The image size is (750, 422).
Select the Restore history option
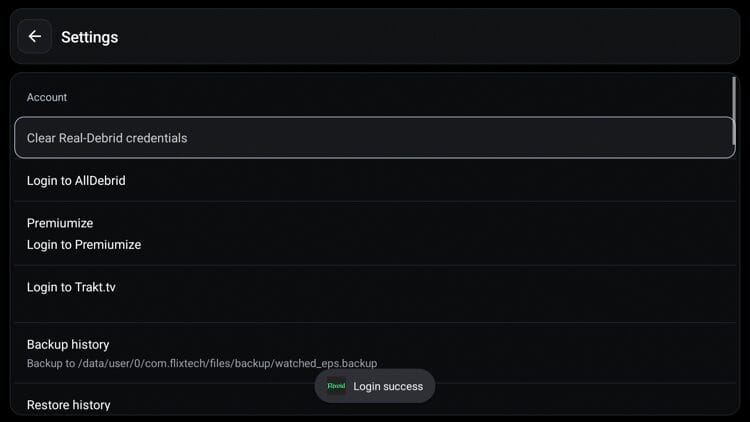[68, 405]
